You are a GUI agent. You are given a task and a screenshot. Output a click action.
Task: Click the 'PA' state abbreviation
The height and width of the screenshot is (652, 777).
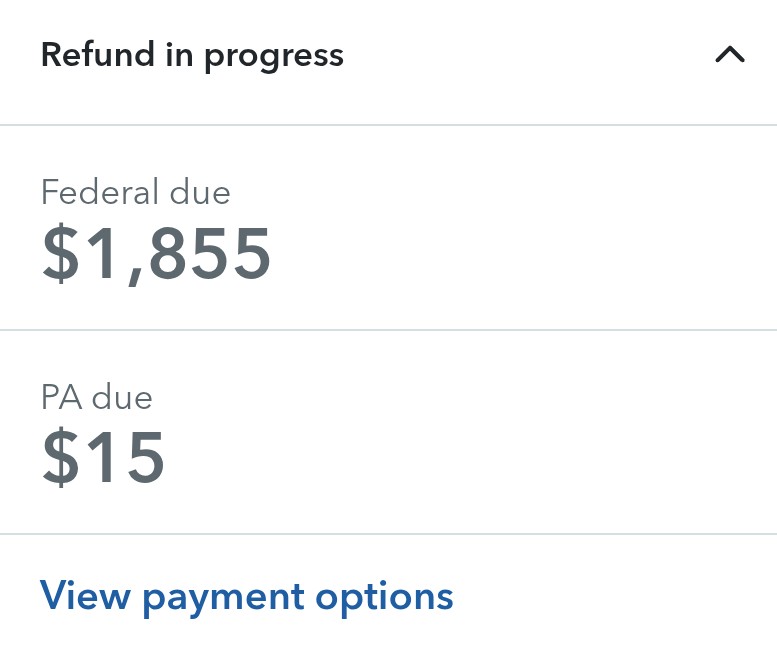[x=61, y=398]
